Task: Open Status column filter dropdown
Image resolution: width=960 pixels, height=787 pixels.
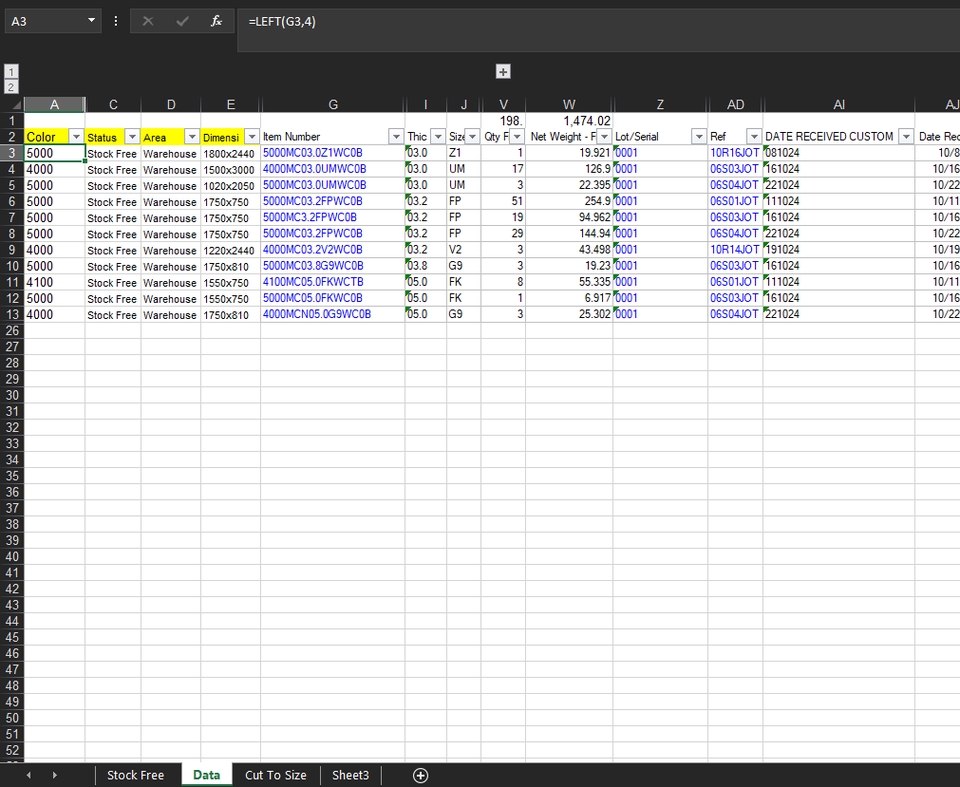Action: 132,137
